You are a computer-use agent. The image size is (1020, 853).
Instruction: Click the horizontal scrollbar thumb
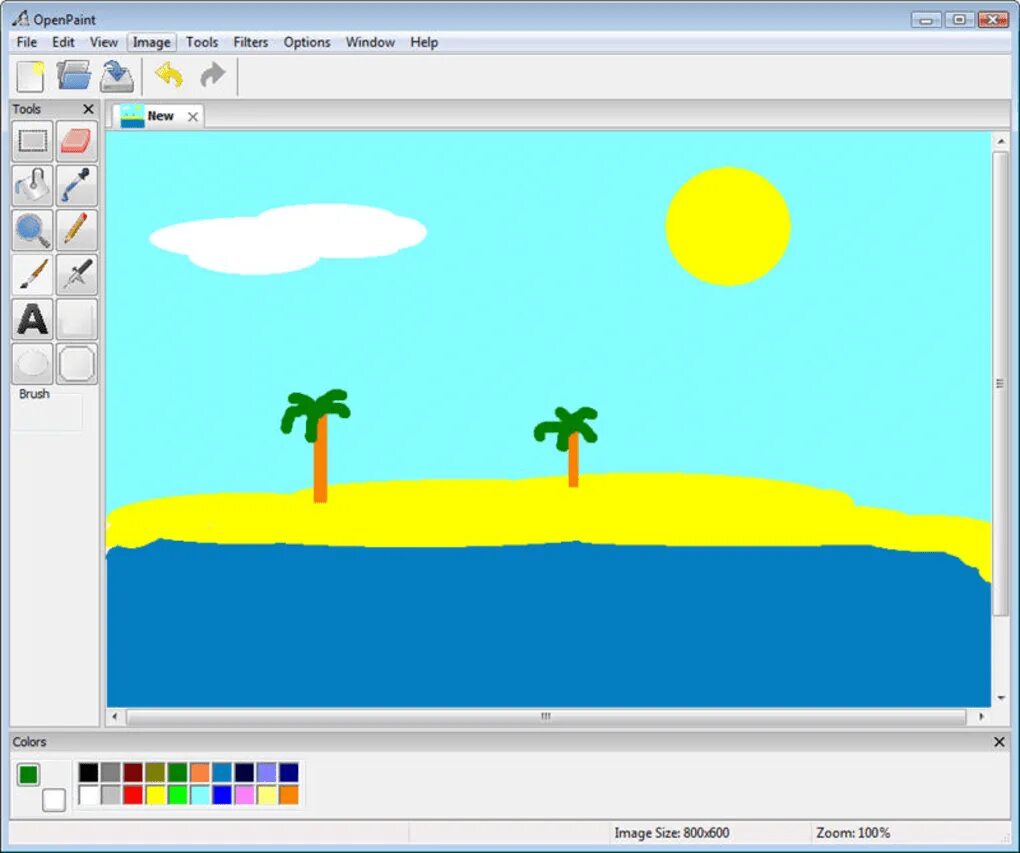coord(546,716)
